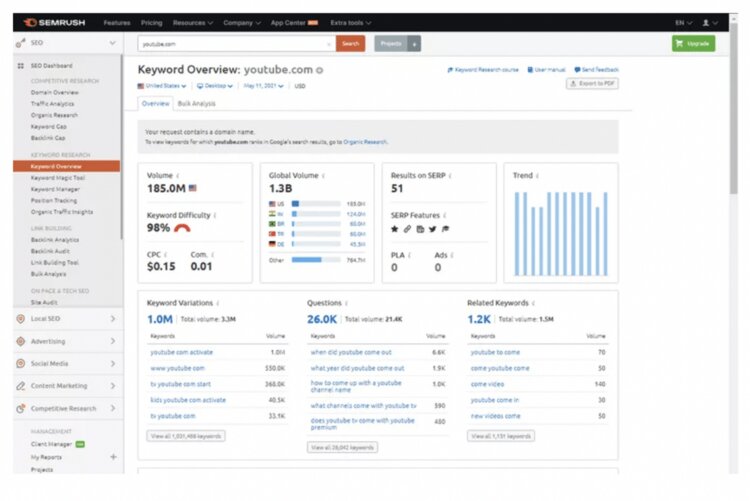This screenshot has height=501, width=750.
Task: Expand Local SEO section
Action: click(x=66, y=319)
